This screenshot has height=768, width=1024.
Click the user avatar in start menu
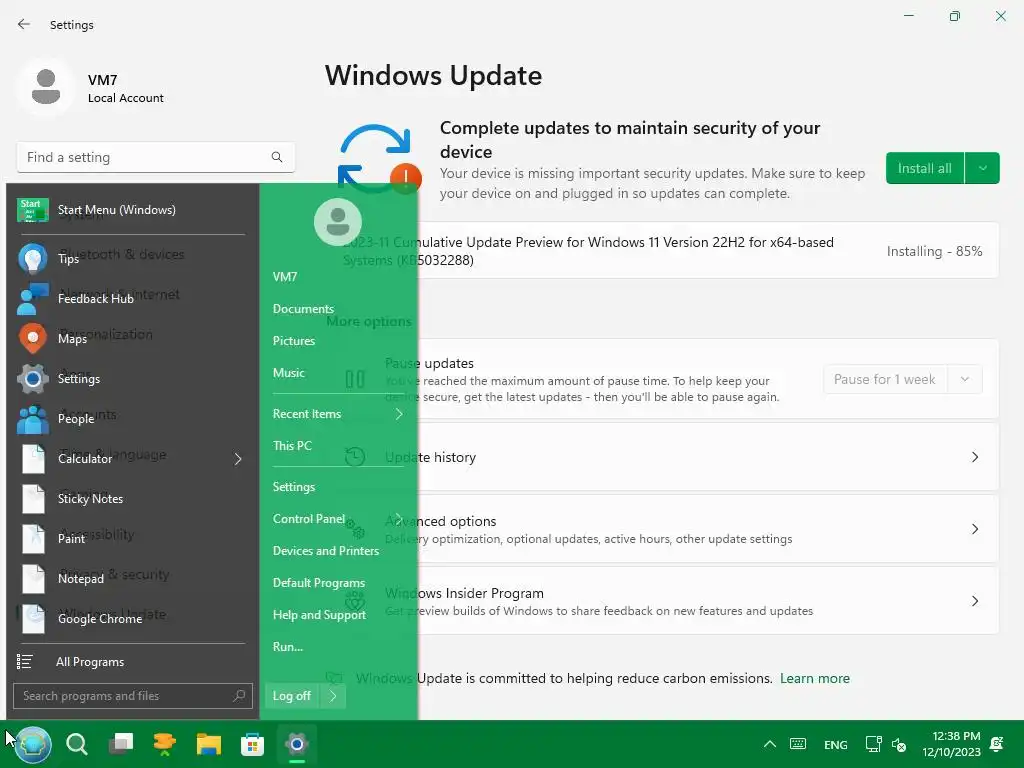tap(338, 221)
